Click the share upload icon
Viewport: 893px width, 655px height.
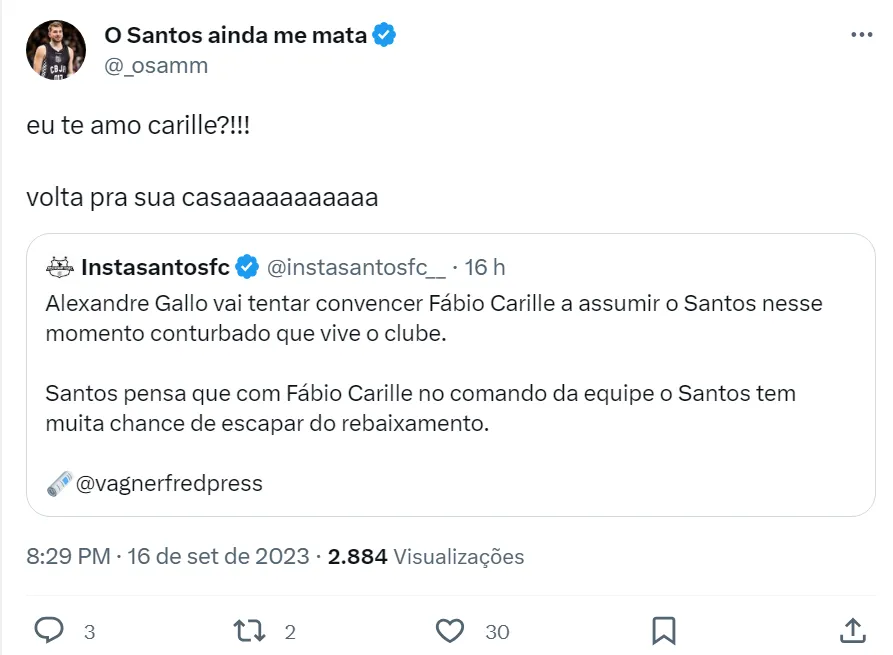tap(852, 630)
